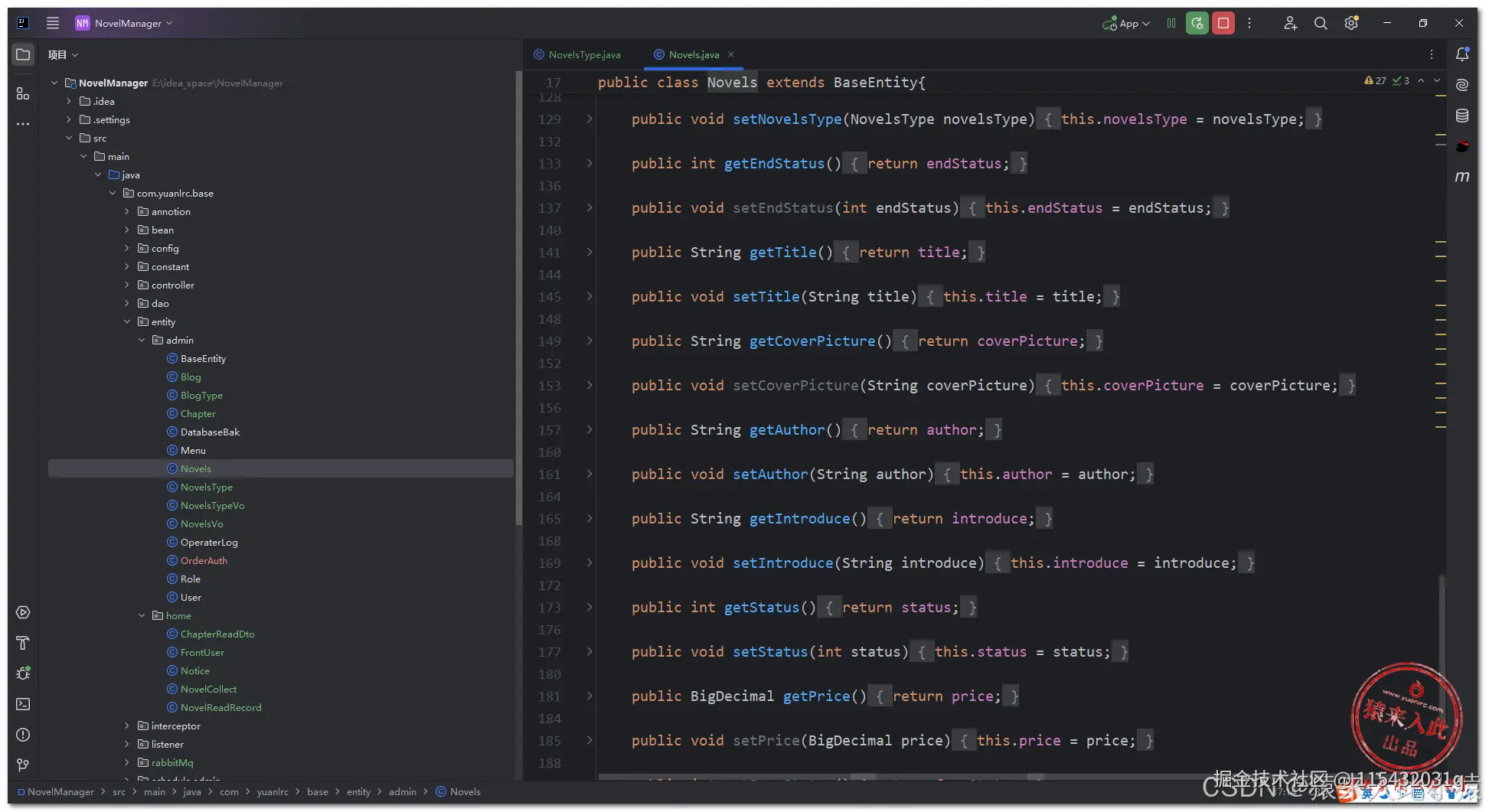This screenshot has width=1486, height=812.
Task: Open the Git tool window
Action: [x=23, y=765]
